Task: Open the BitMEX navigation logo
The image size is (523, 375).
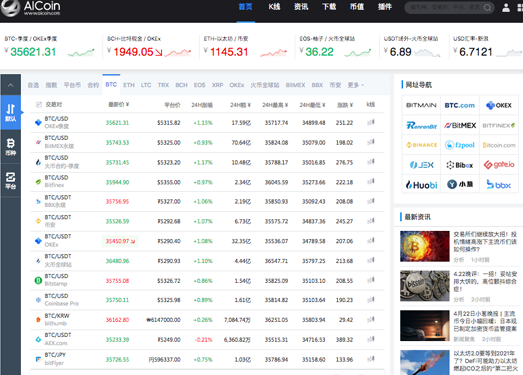Action: (x=460, y=125)
